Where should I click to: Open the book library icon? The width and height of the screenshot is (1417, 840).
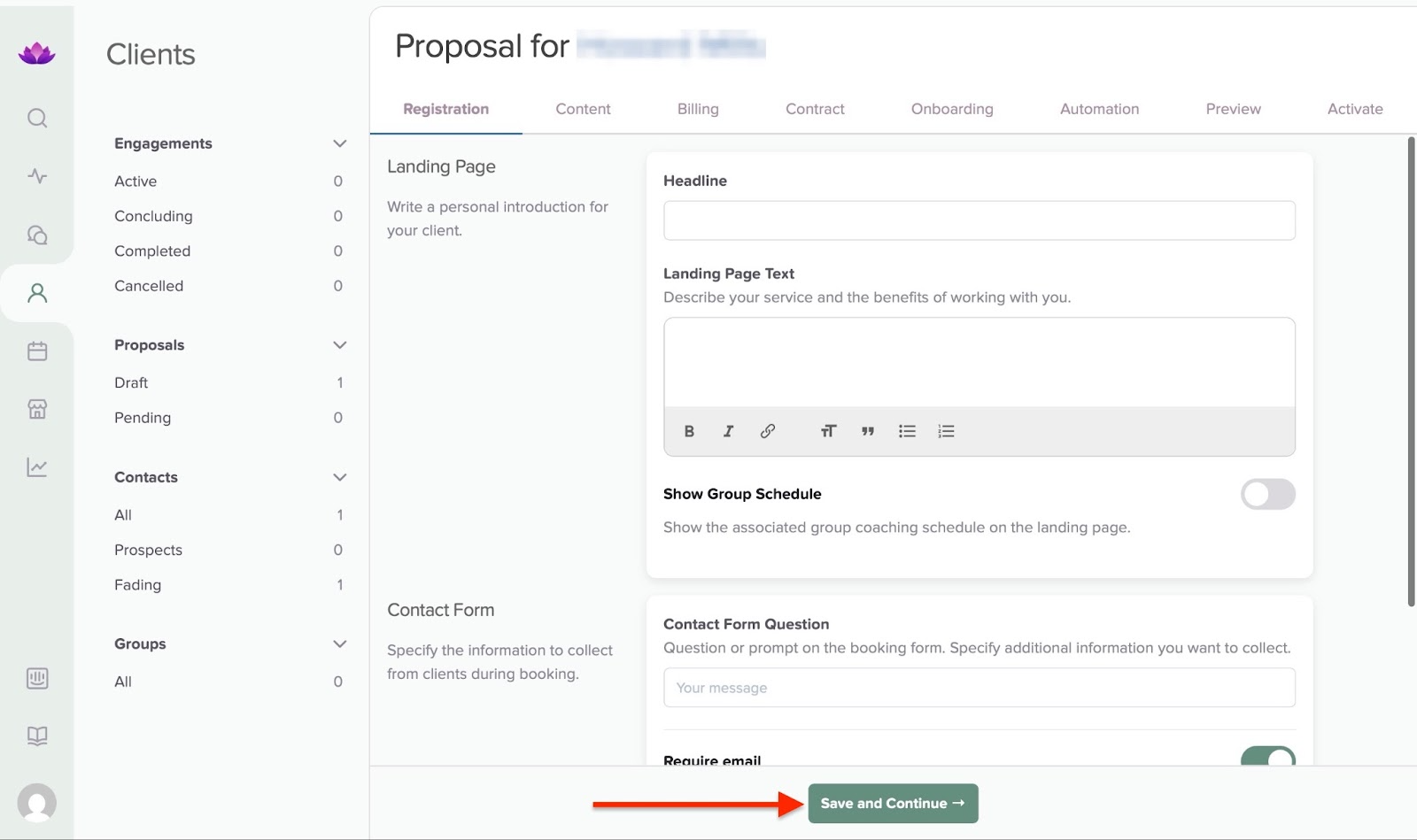pos(37,736)
